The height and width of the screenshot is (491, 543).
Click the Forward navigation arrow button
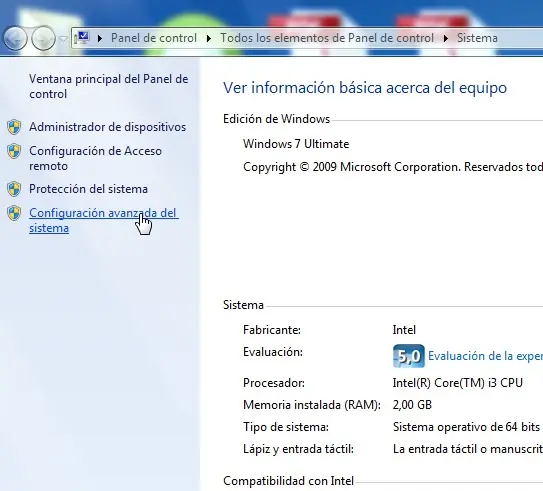[43, 38]
